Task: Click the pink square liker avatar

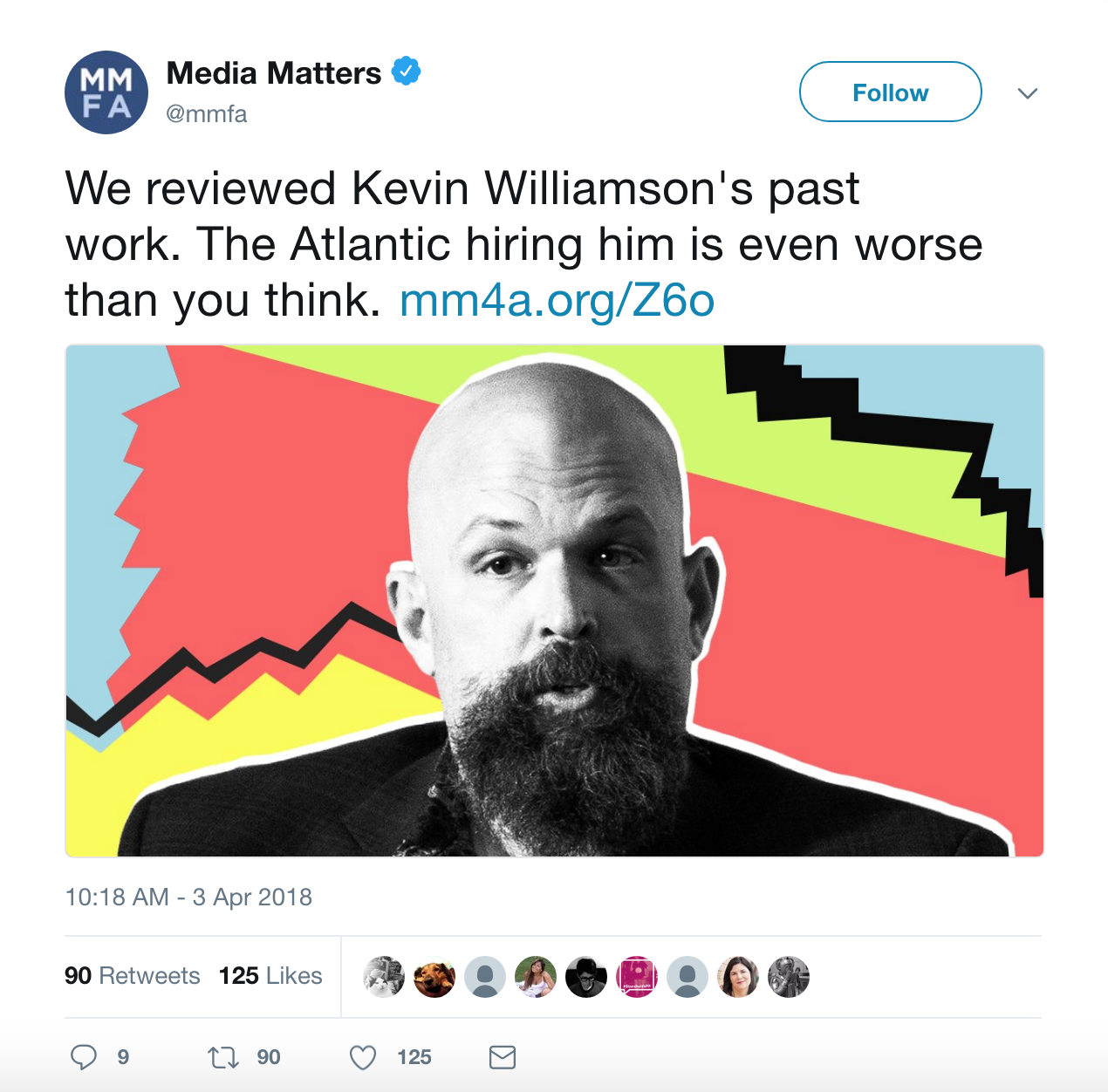Action: (x=637, y=977)
